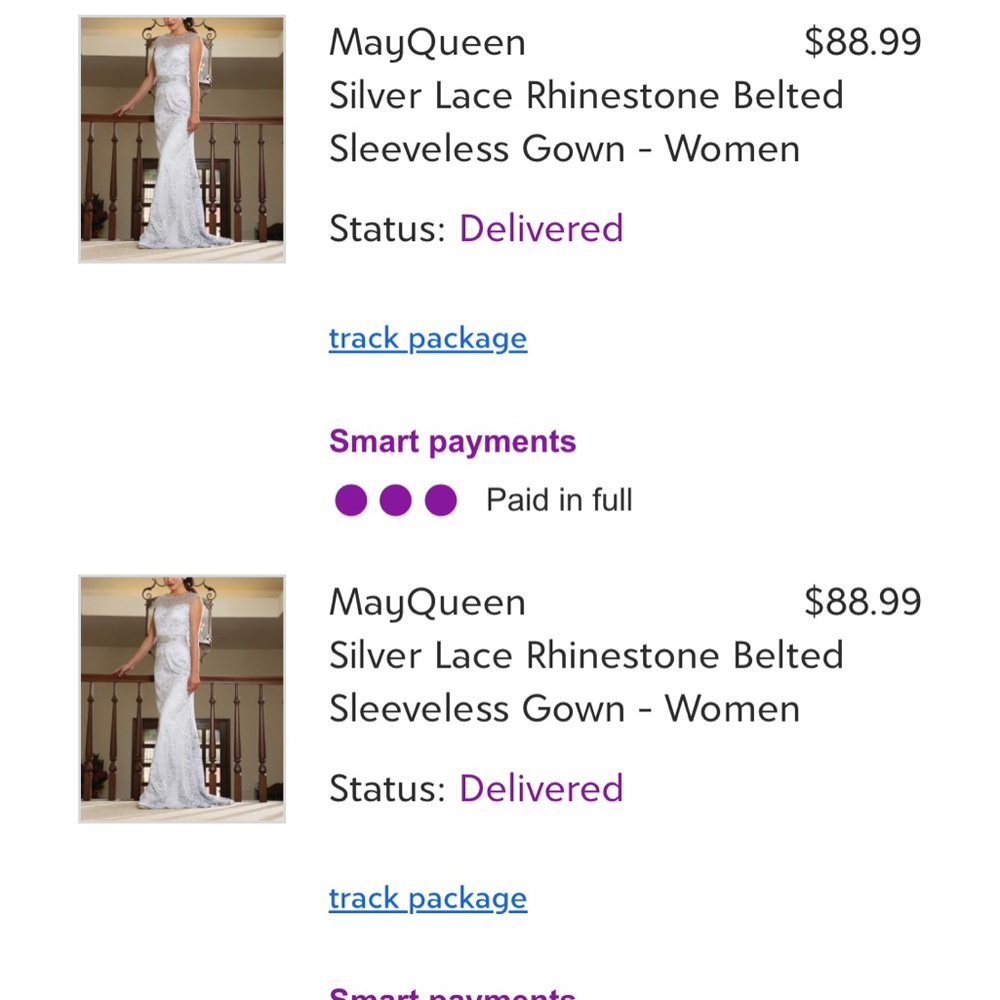
Task: Open the second silver gown product thumbnail
Action: pyautogui.click(x=182, y=699)
